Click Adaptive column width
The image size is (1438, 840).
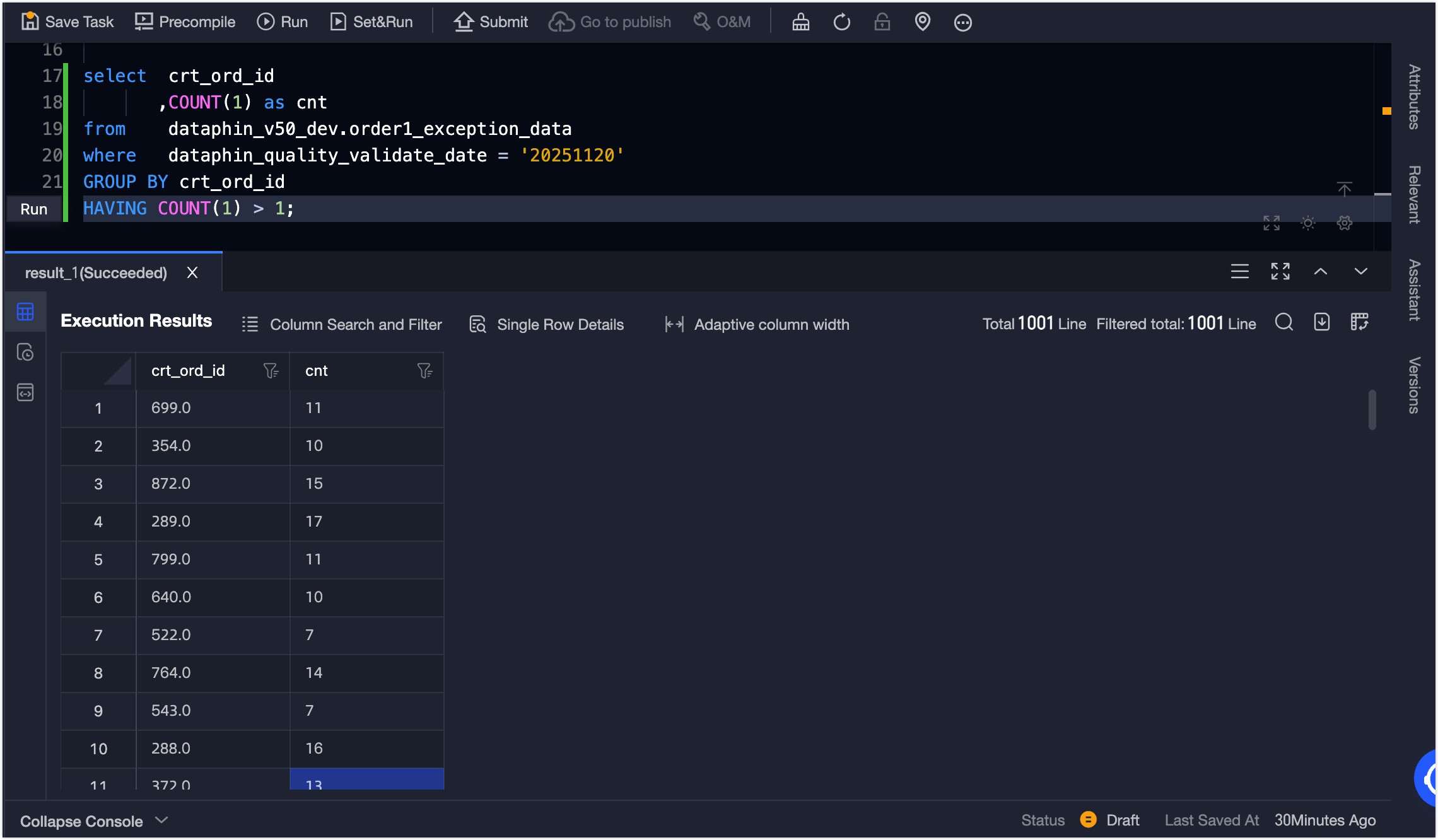pyautogui.click(x=757, y=325)
